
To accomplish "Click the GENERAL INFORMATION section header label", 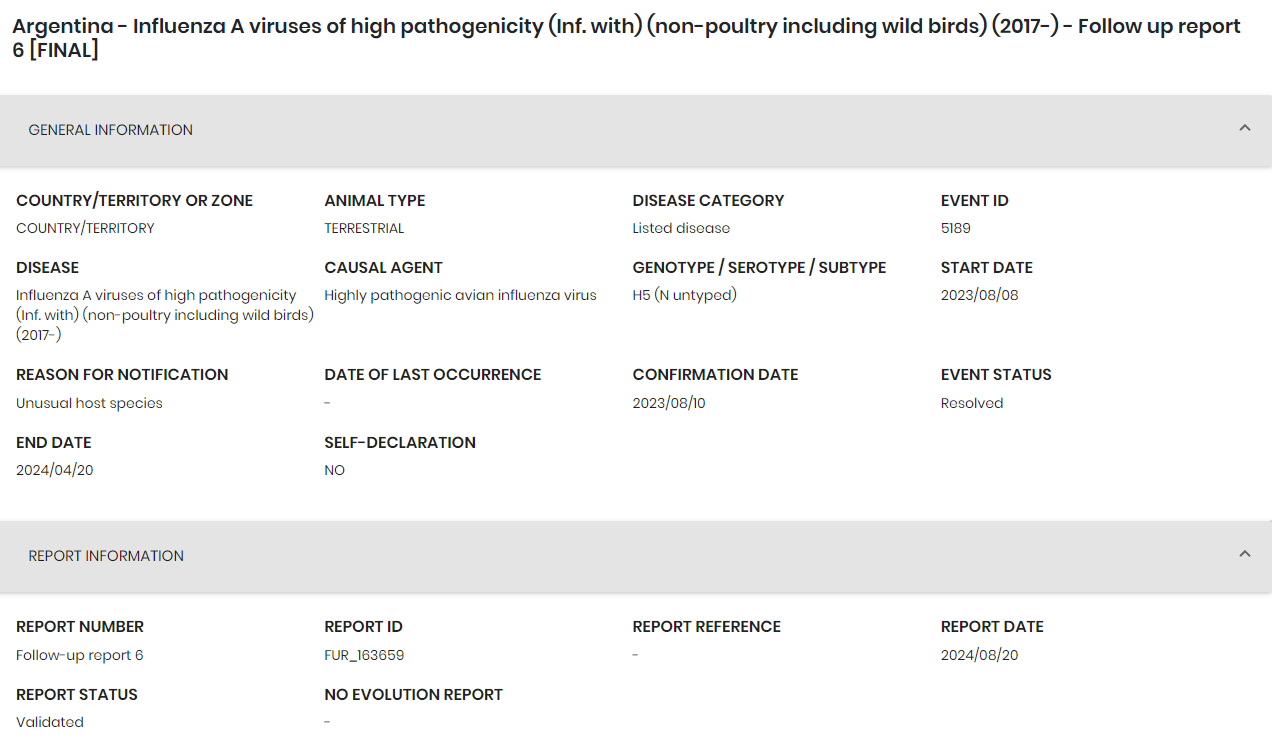I will point(110,130).
